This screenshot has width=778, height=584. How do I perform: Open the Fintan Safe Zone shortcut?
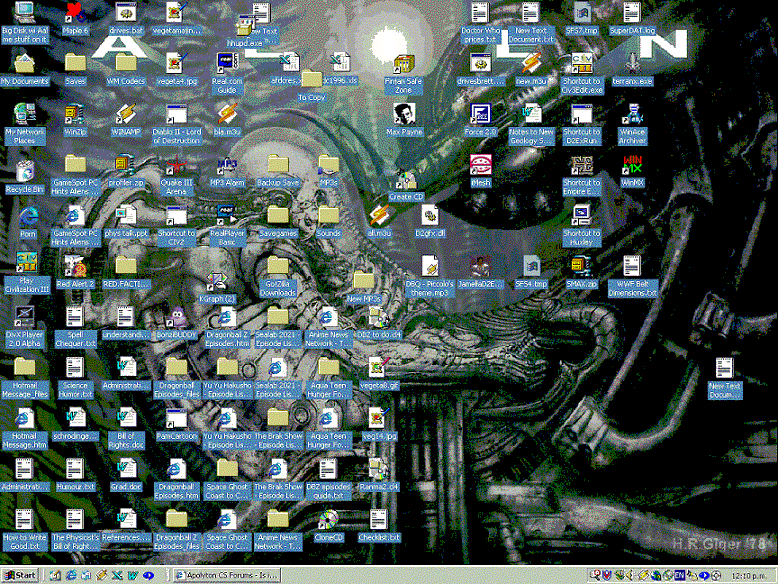point(405,65)
